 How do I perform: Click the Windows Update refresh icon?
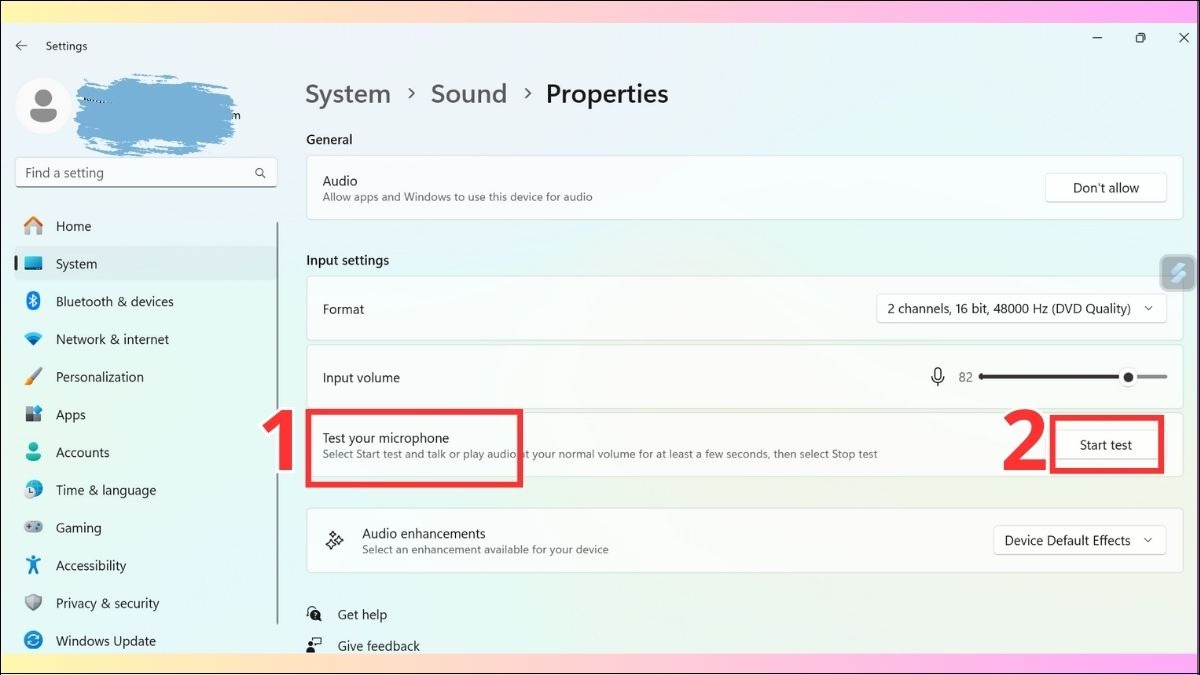click(34, 641)
